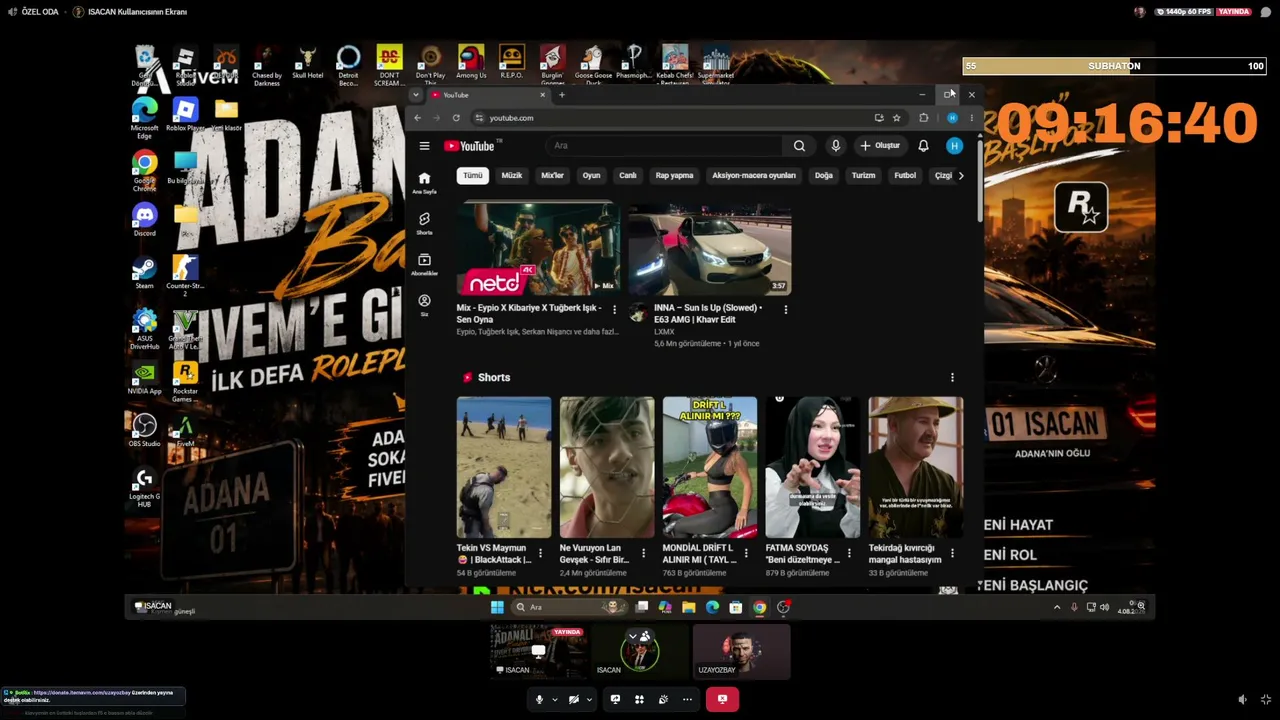Image resolution: width=1280 pixels, height=720 pixels.
Task: Click the Windows Start button
Action: click(x=497, y=607)
